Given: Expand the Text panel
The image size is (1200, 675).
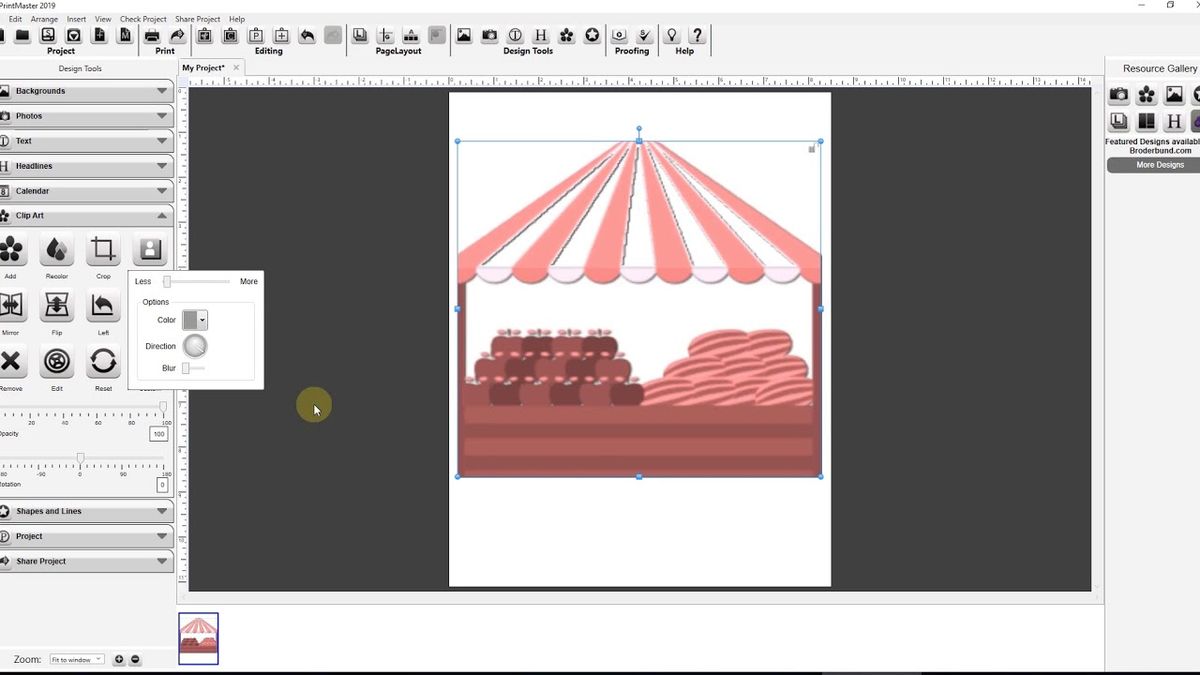Looking at the screenshot, I should pos(86,141).
